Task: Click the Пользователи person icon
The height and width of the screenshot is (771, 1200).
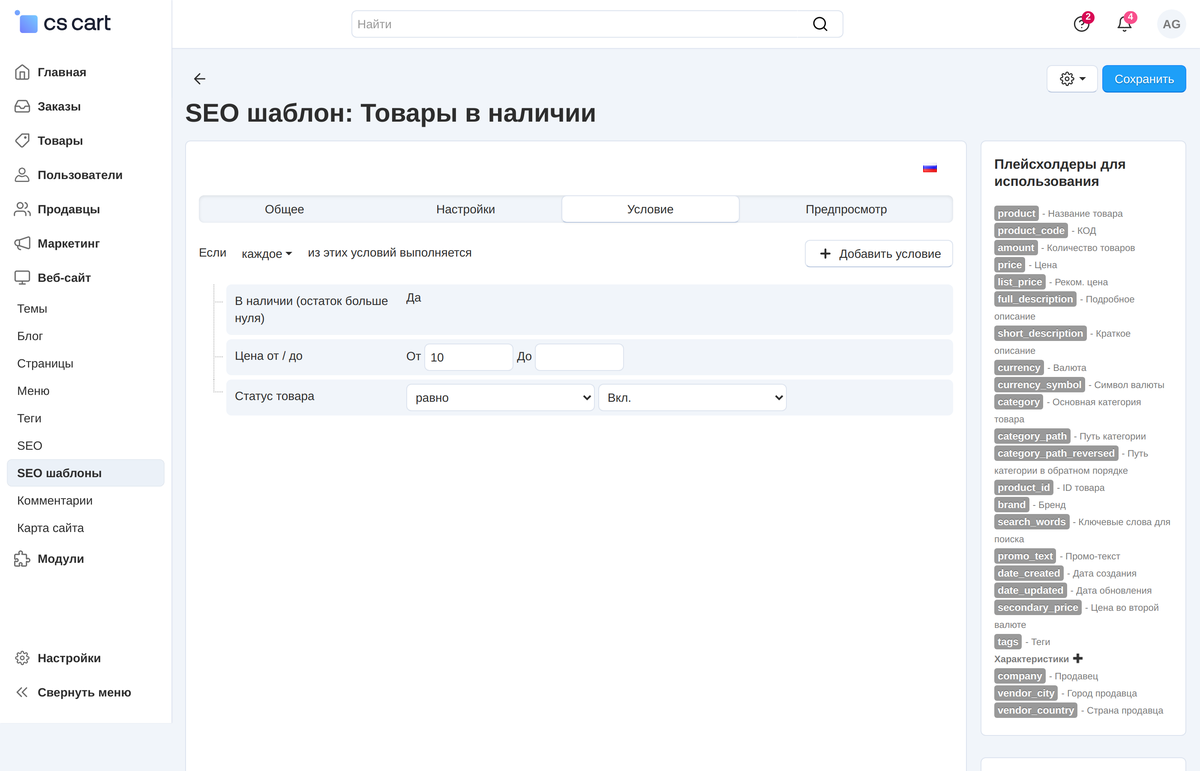Action: coord(22,175)
